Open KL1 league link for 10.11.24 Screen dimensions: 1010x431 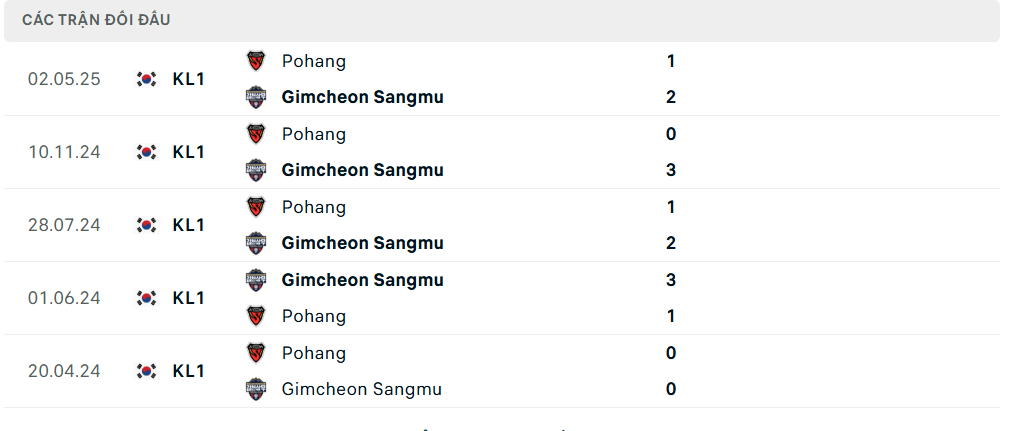click(189, 152)
